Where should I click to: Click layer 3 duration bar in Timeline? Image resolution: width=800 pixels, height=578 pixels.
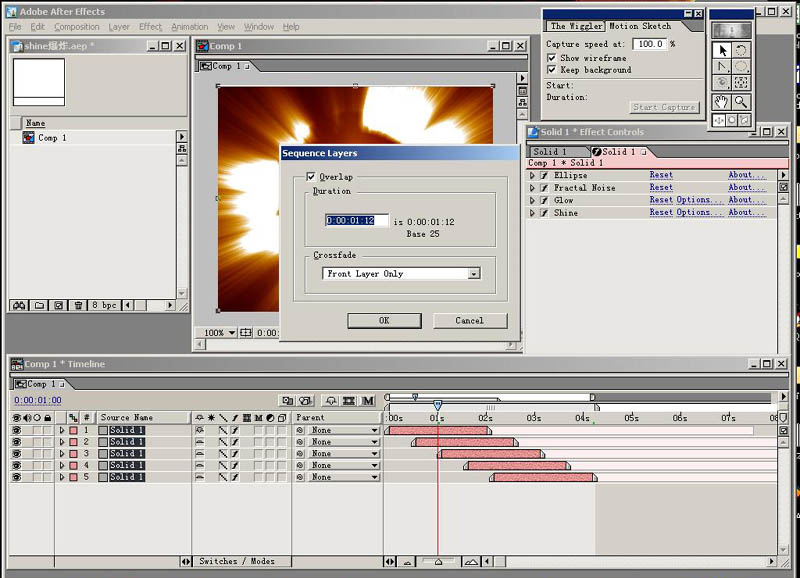coord(491,454)
